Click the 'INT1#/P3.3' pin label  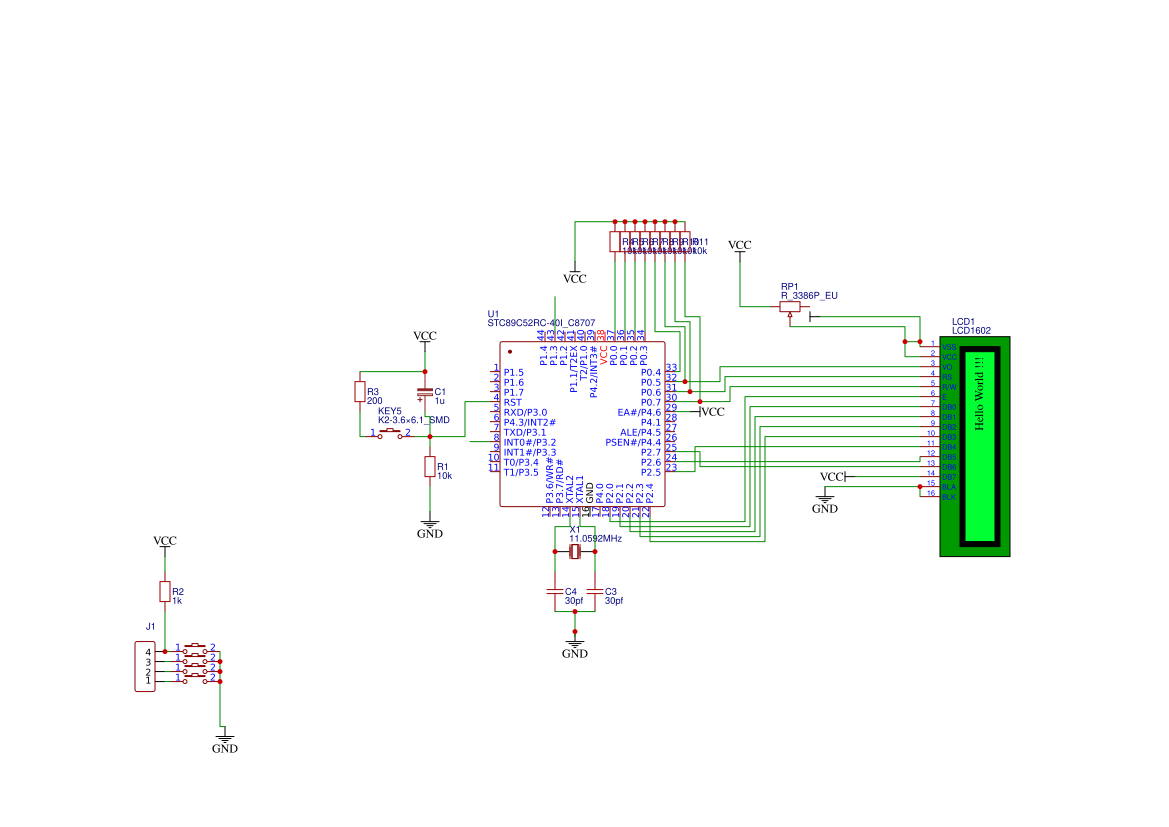(529, 453)
